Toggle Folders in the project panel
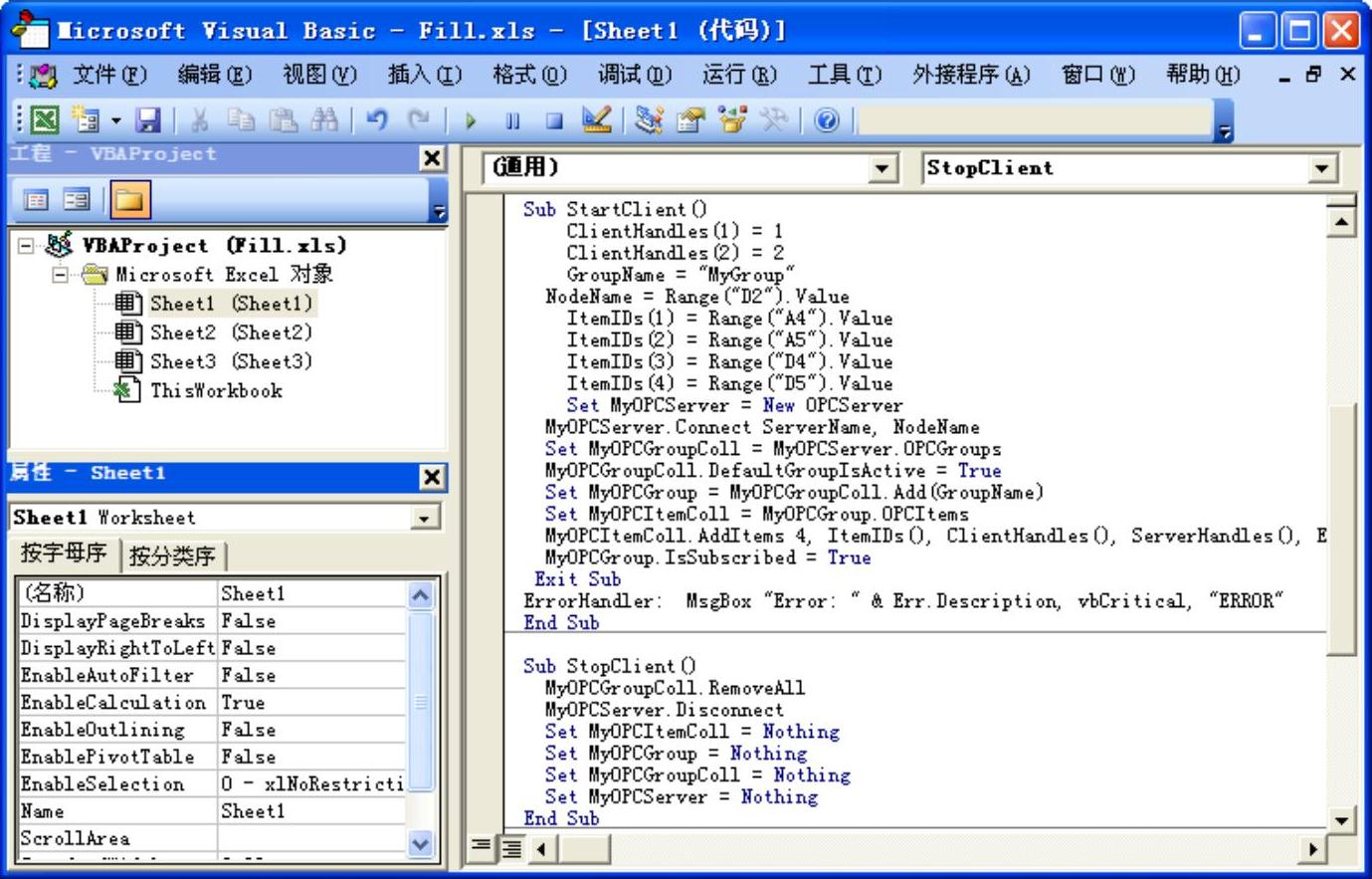This screenshot has height=879, width=1372. 128,200
